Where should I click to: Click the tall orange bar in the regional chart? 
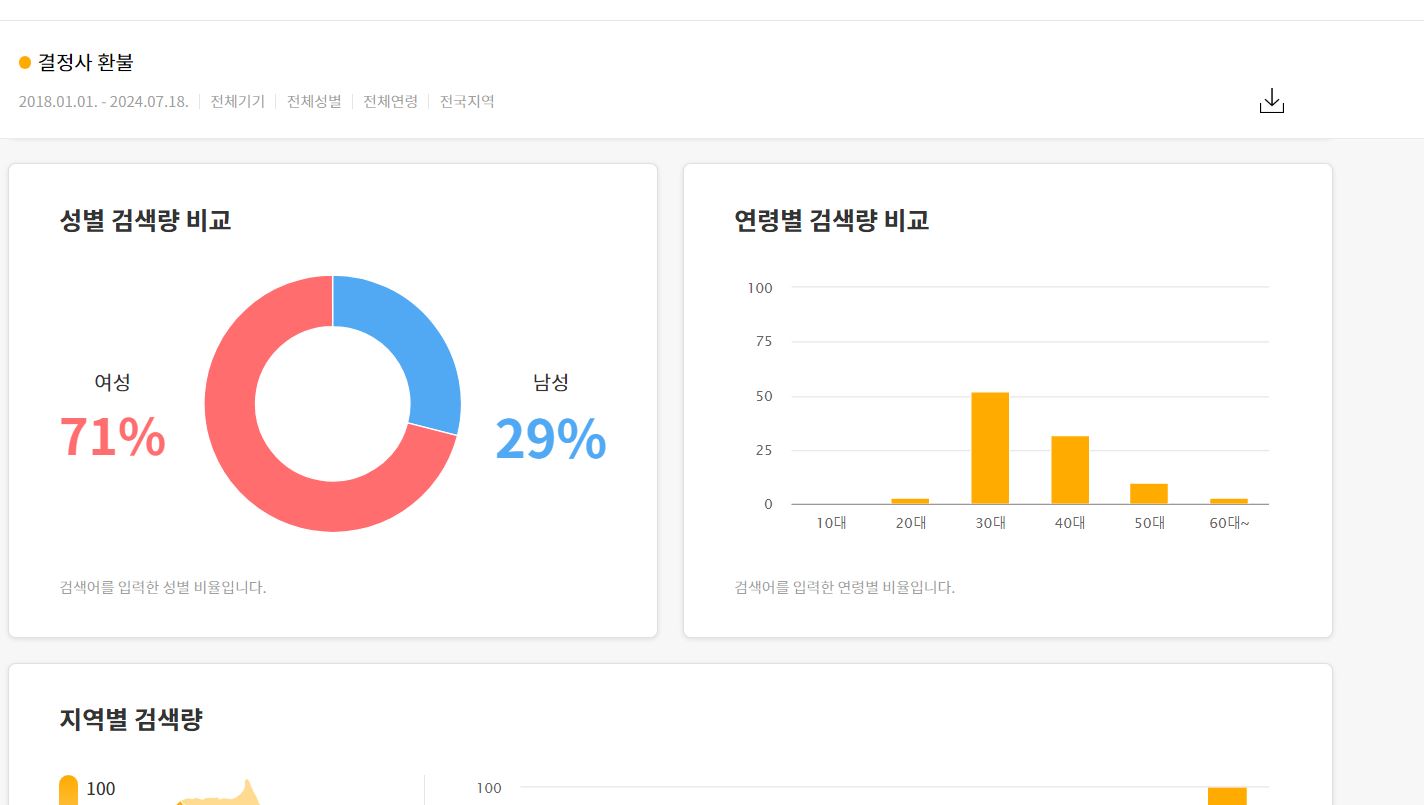[x=1227, y=796]
